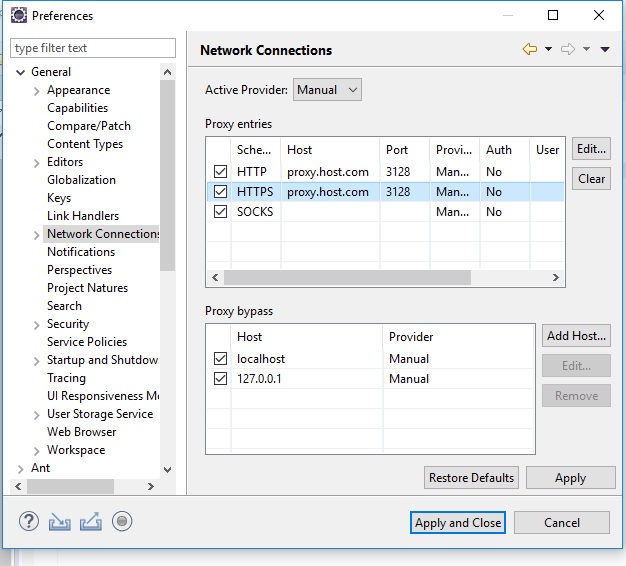Click the tree horizontal scroll right arrow
Screen dimensions: 626x566
151,486
